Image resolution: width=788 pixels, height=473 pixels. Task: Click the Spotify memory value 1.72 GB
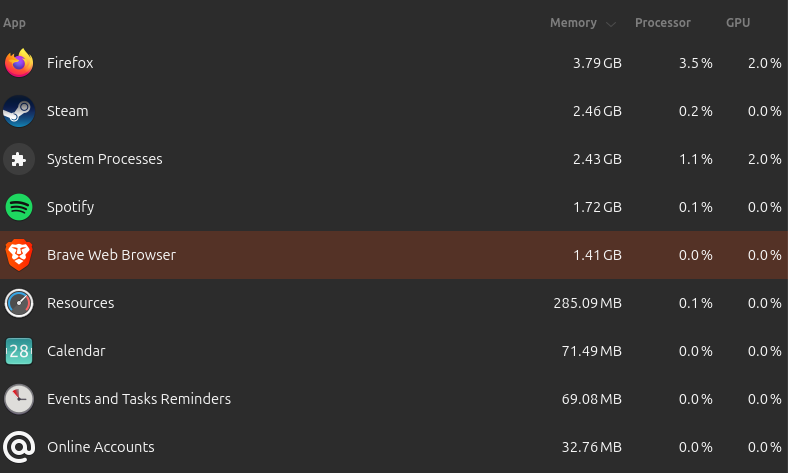[597, 207]
